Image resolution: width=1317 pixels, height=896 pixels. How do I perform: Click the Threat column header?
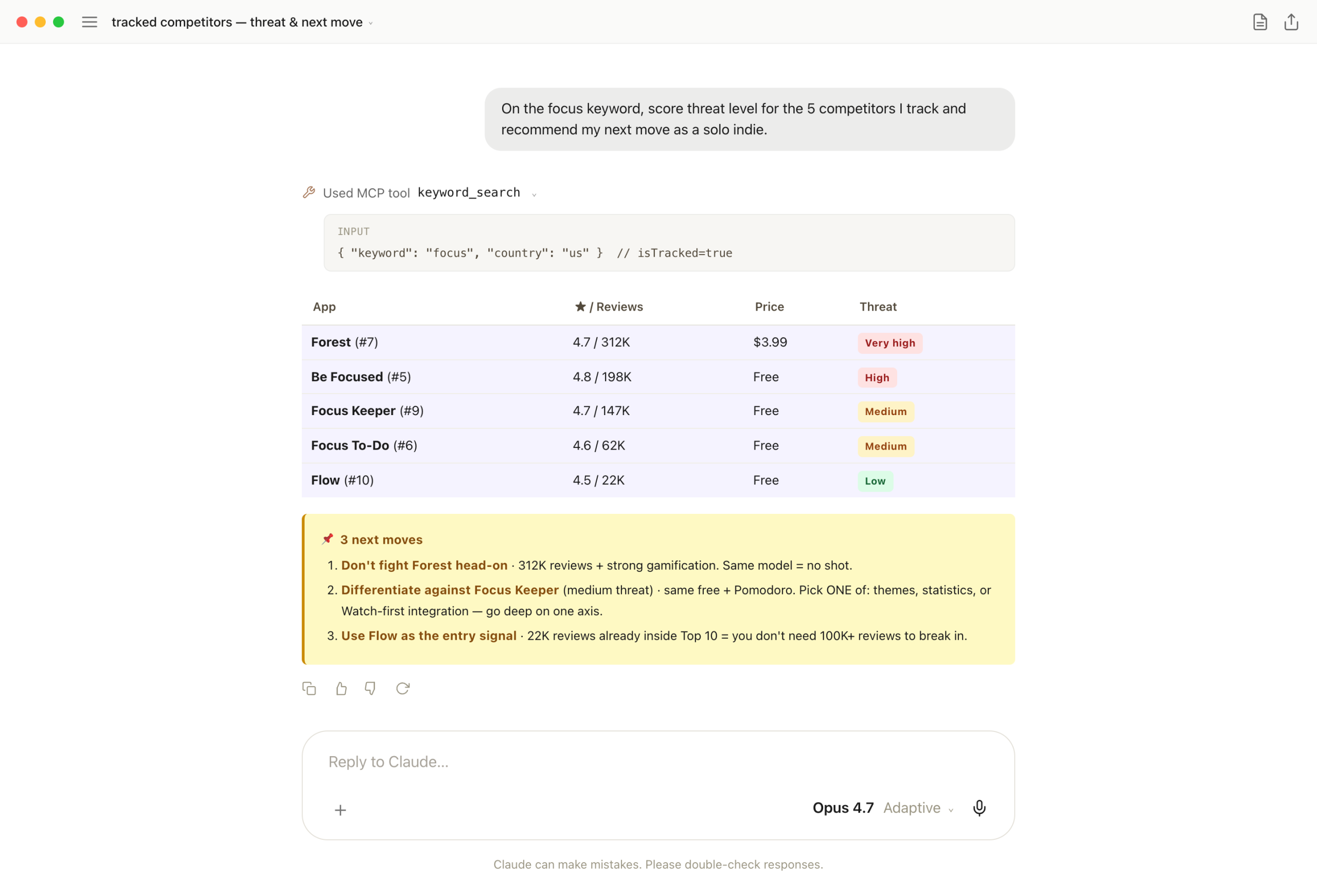[878, 307]
